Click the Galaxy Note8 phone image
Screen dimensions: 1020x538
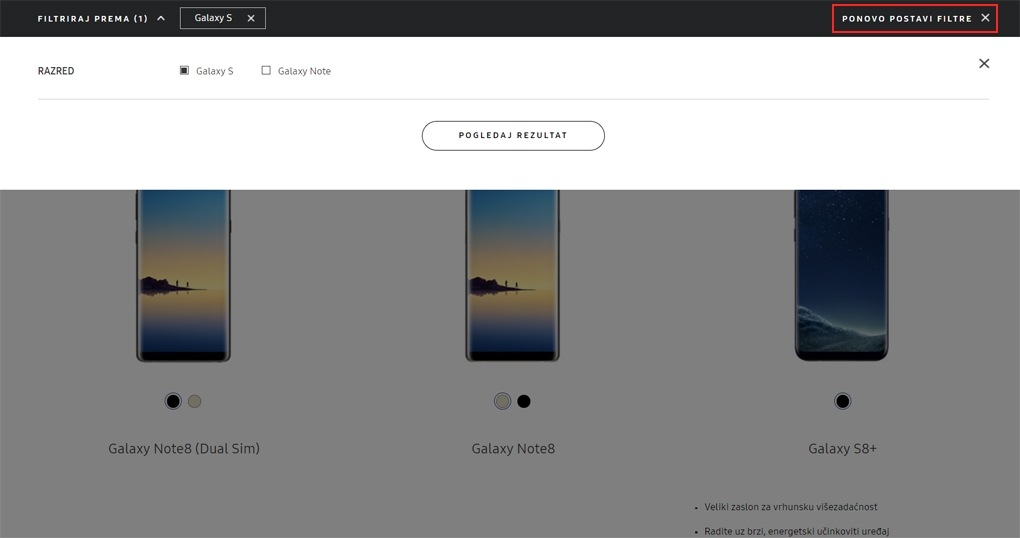pos(513,276)
